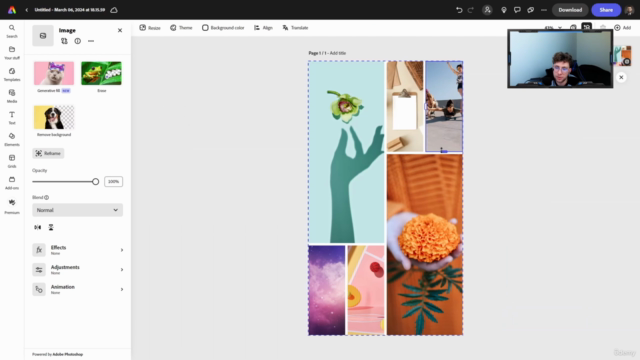Click Translate in the toolbar
The image size is (640, 360).
[295, 28]
